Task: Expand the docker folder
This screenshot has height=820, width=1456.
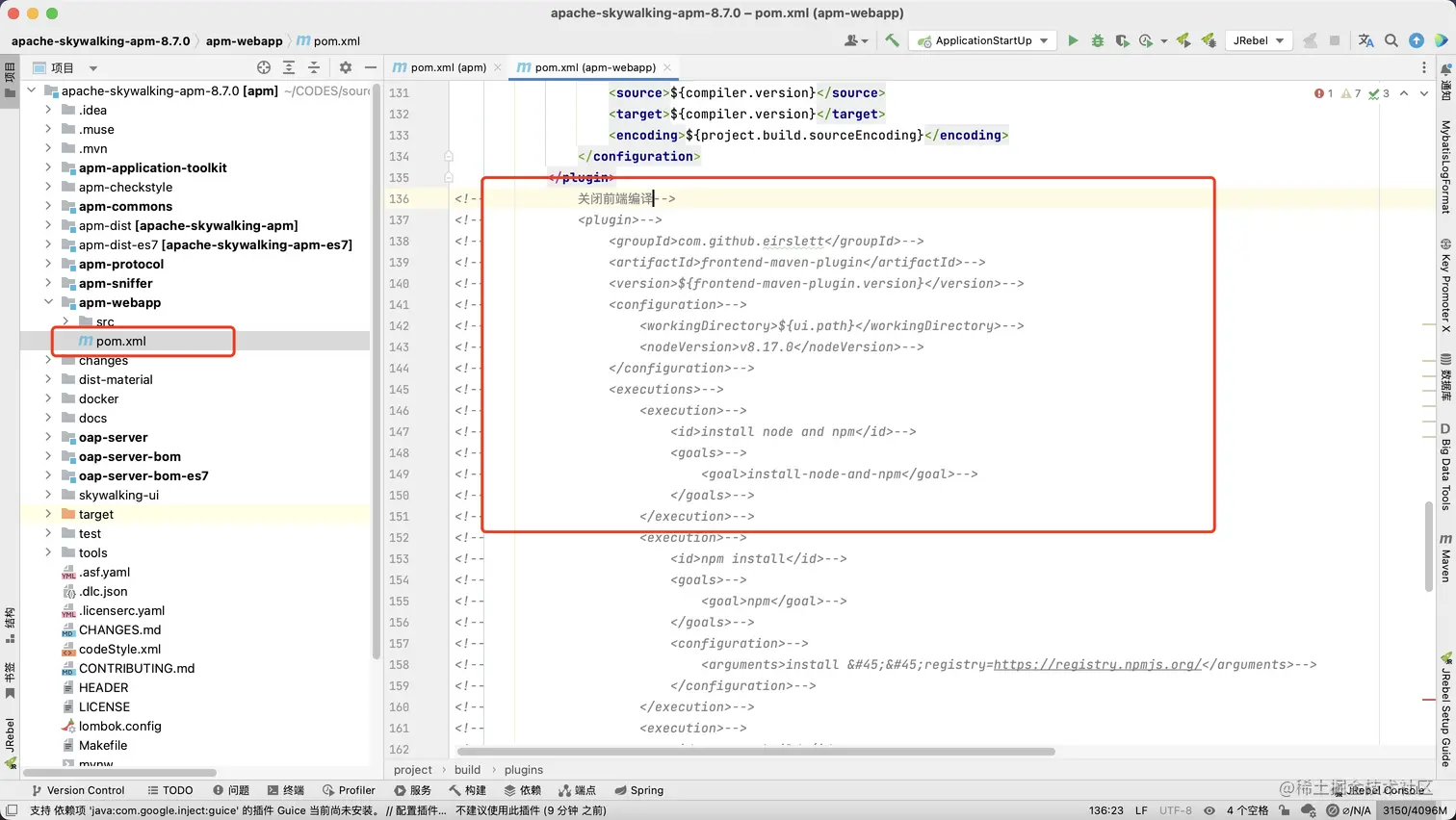Action: pyautogui.click(x=48, y=398)
